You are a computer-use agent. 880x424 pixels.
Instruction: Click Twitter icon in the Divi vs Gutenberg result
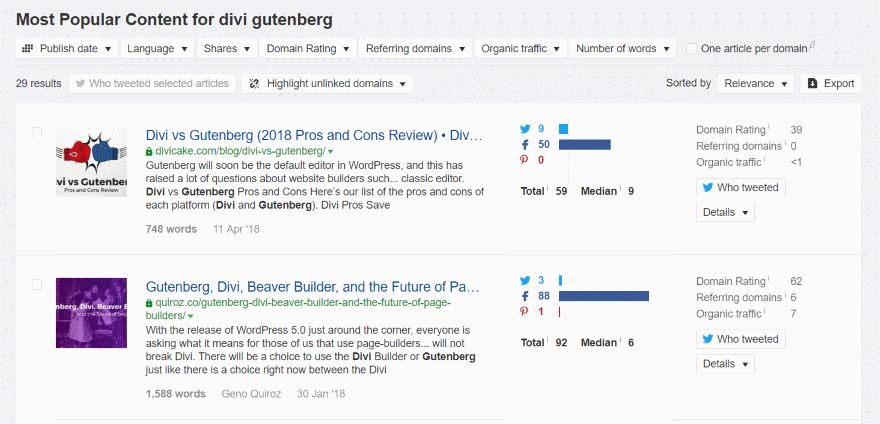525,129
